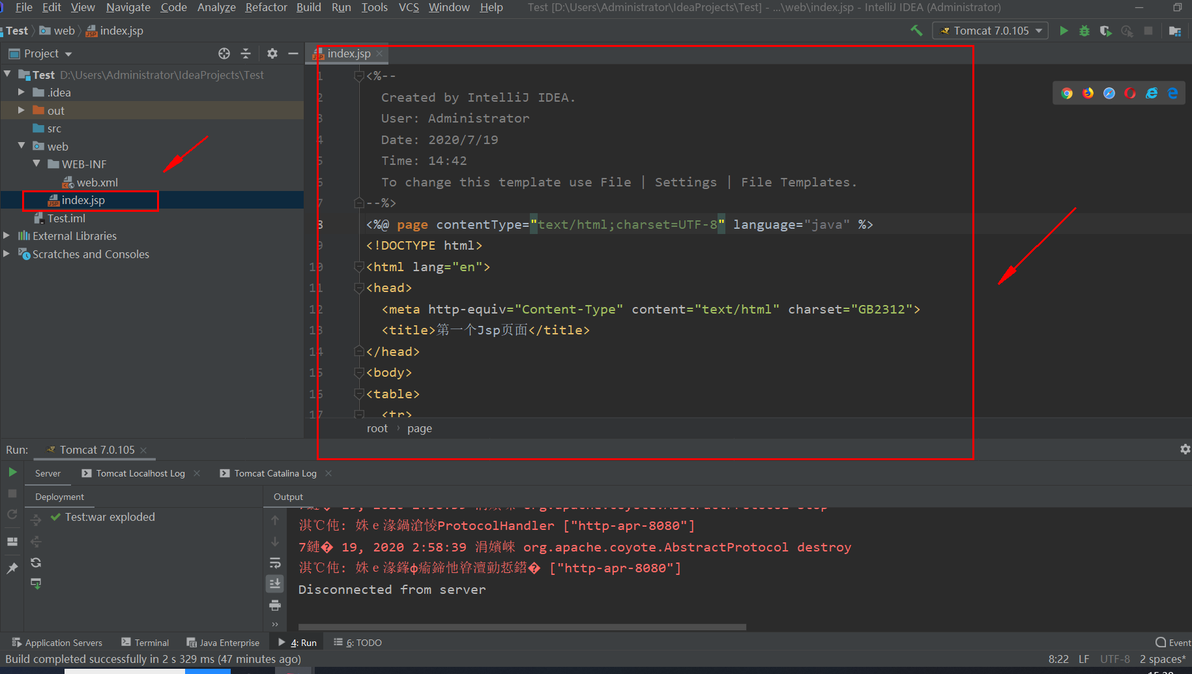This screenshot has width=1192, height=674.
Task: Open the VCS menu
Action: point(409,7)
